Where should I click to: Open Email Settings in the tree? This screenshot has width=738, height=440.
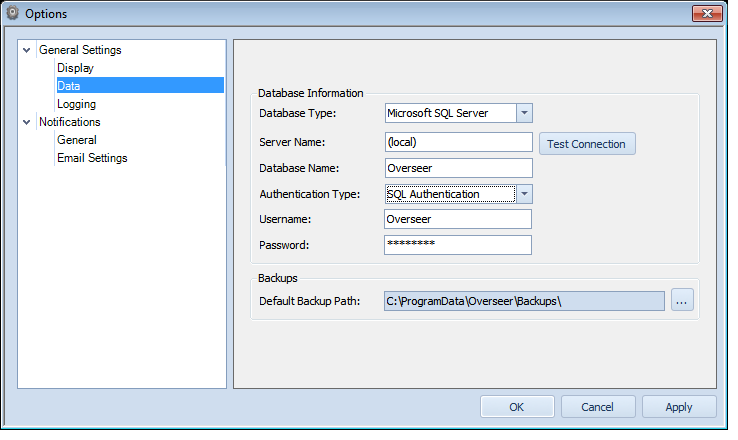tap(92, 158)
